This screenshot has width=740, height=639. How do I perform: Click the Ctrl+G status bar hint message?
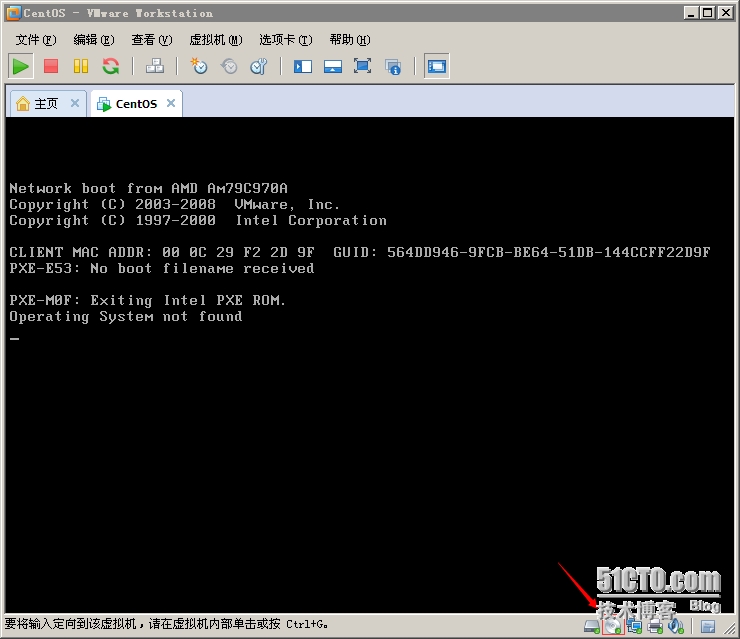pos(166,624)
